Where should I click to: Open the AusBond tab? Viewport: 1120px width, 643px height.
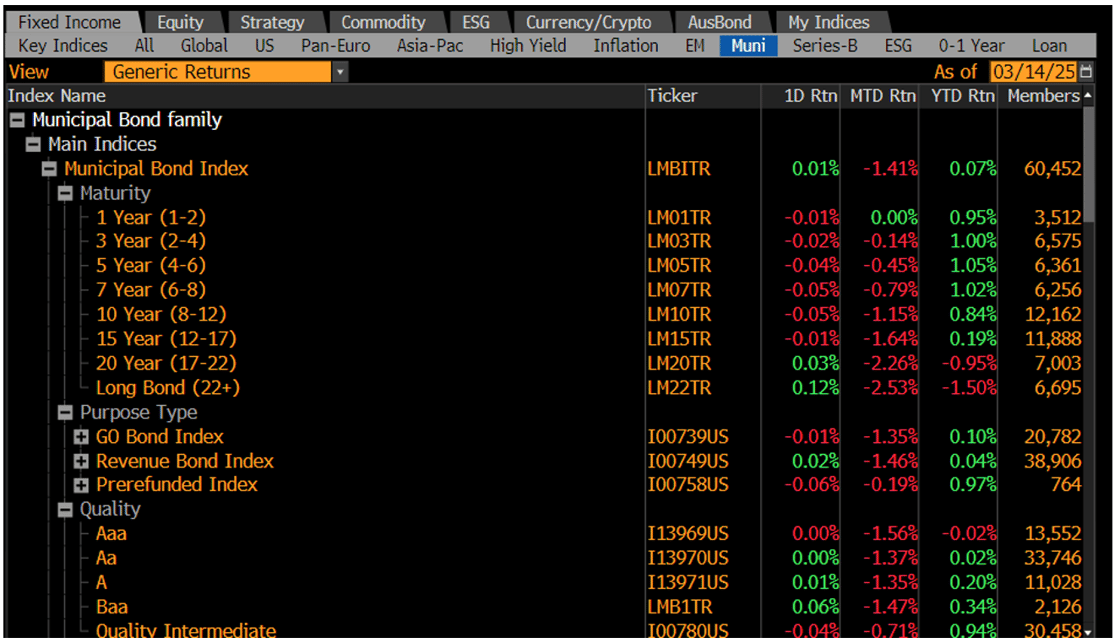[x=721, y=20]
